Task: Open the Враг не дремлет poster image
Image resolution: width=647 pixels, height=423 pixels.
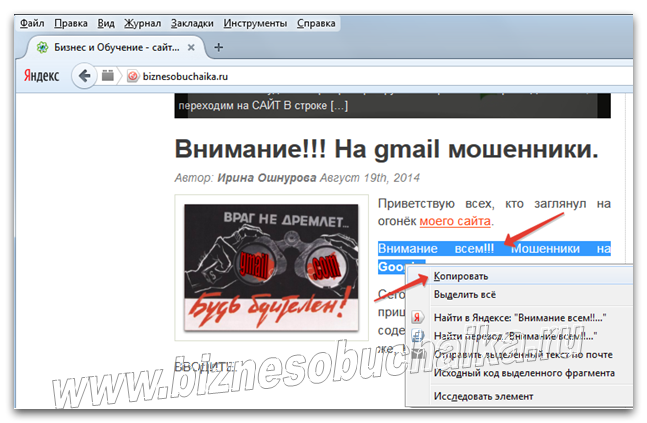Action: pos(271,267)
